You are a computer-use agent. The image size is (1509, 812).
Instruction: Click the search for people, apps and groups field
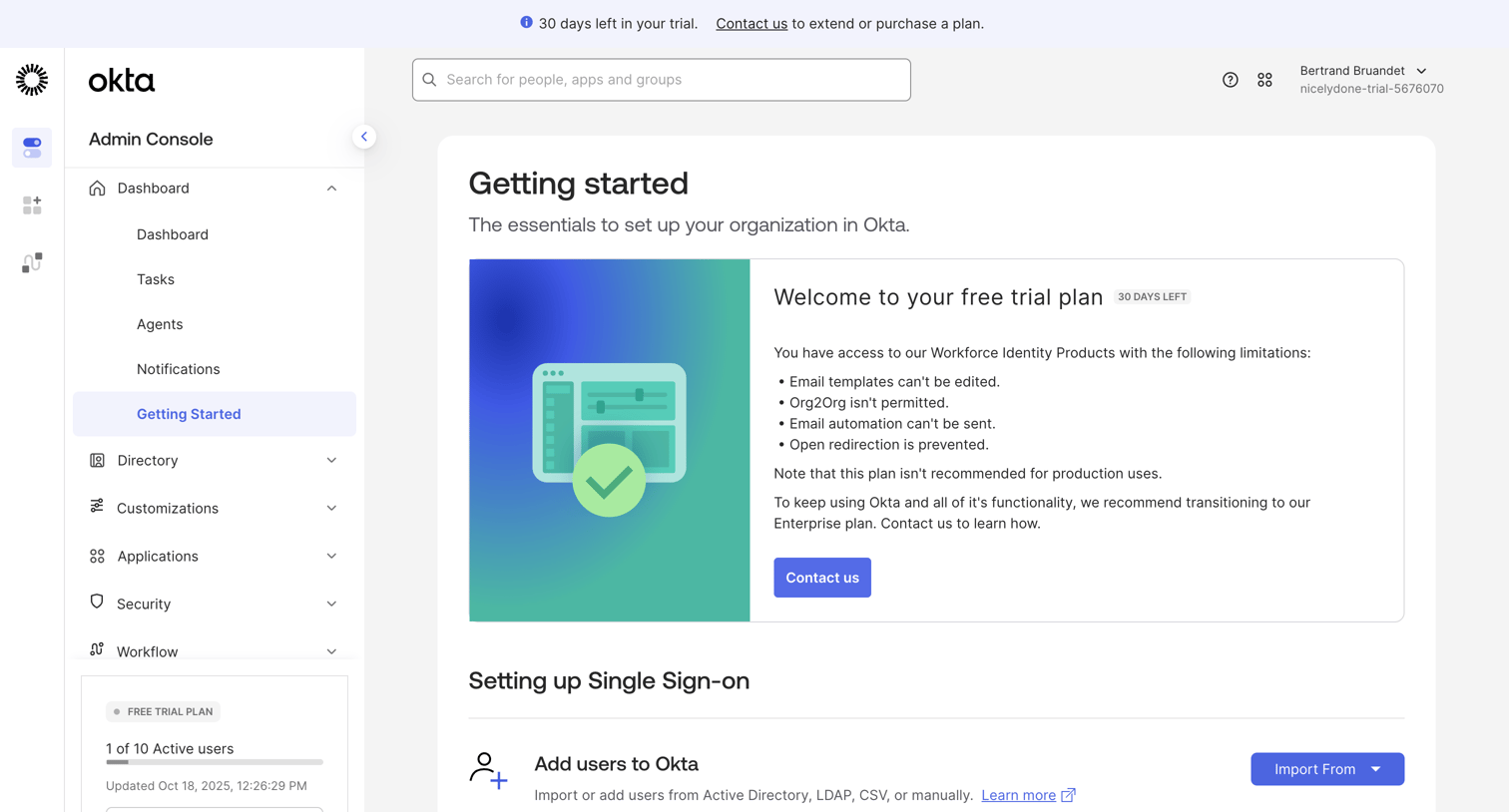point(662,80)
